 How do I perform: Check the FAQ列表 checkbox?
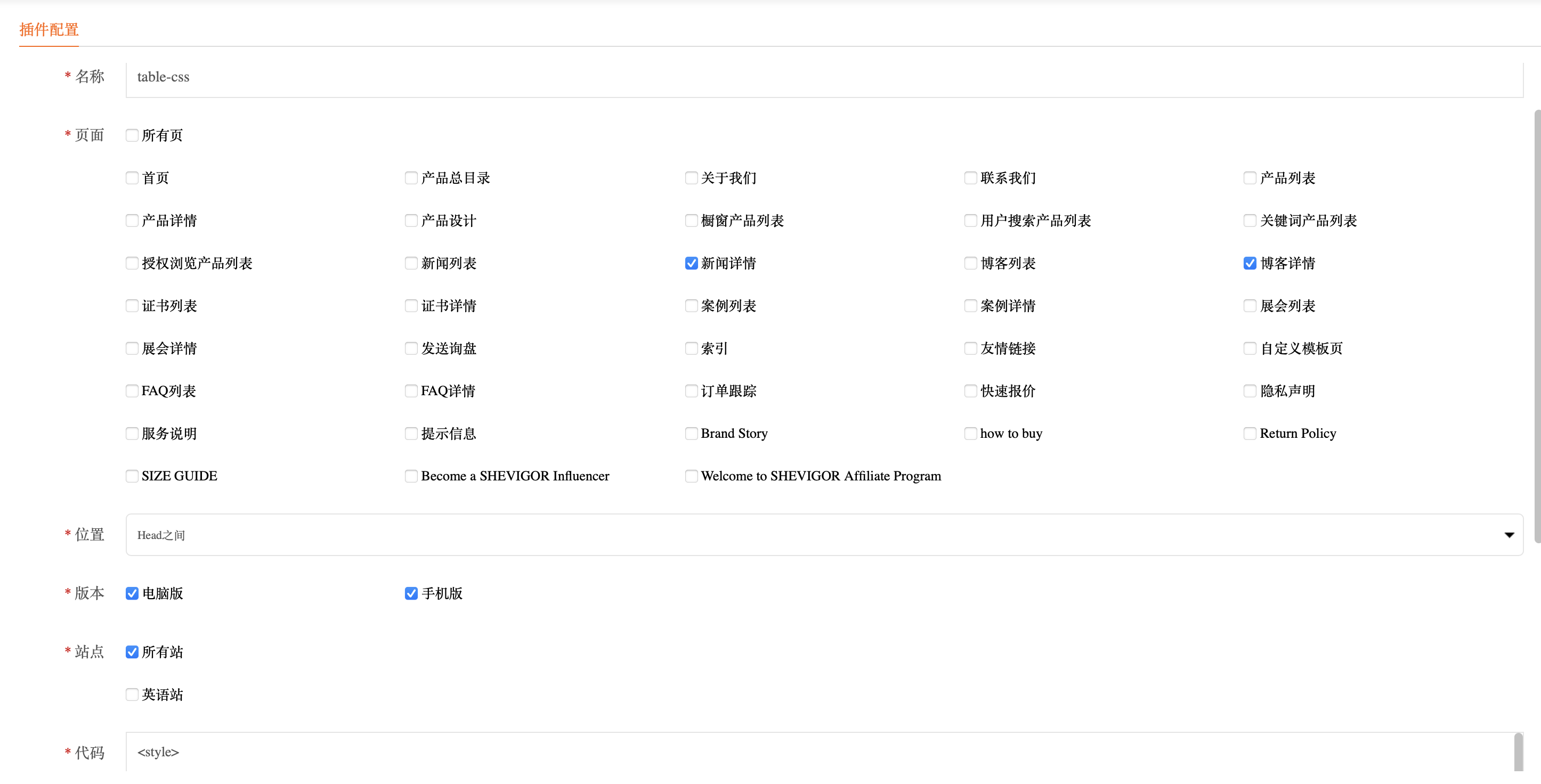[132, 390]
